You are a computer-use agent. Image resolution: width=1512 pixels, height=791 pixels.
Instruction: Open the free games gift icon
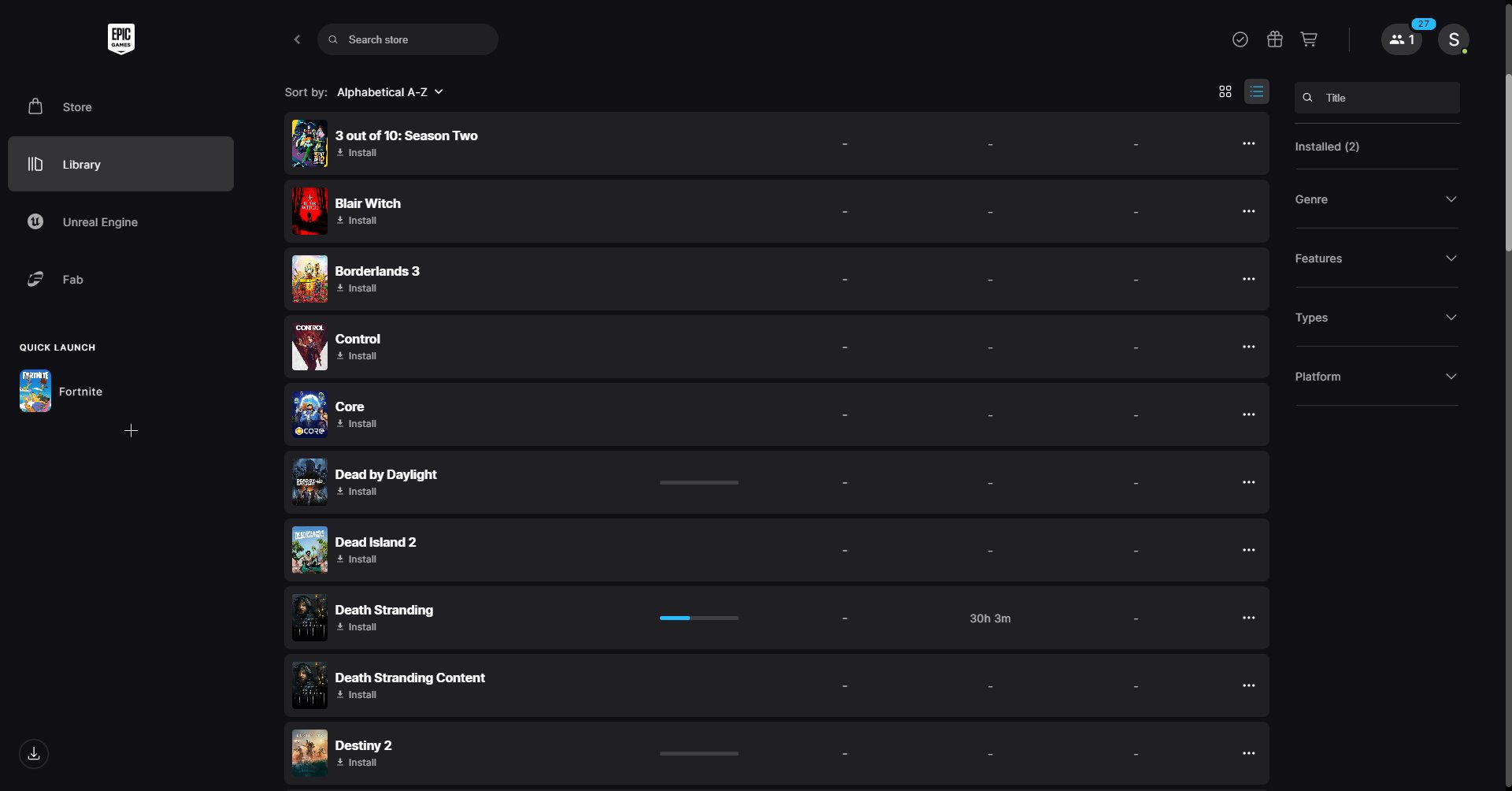pos(1274,39)
